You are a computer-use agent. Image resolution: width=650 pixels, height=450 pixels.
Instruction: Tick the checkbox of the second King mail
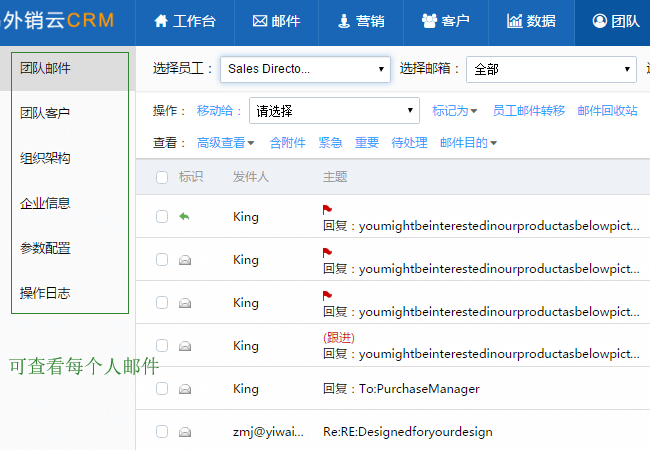162,259
